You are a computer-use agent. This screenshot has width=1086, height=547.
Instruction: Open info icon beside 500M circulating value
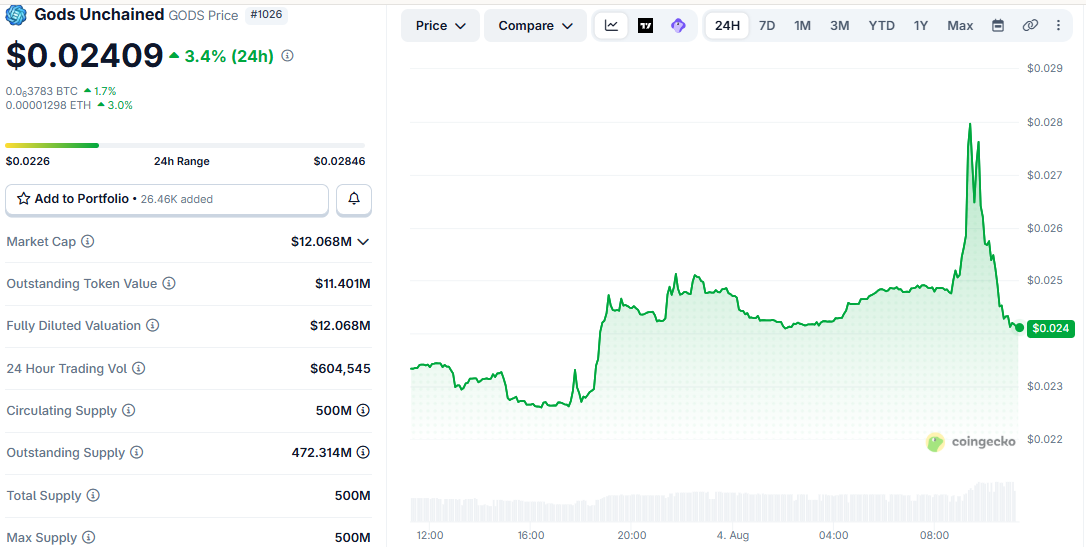(363, 411)
